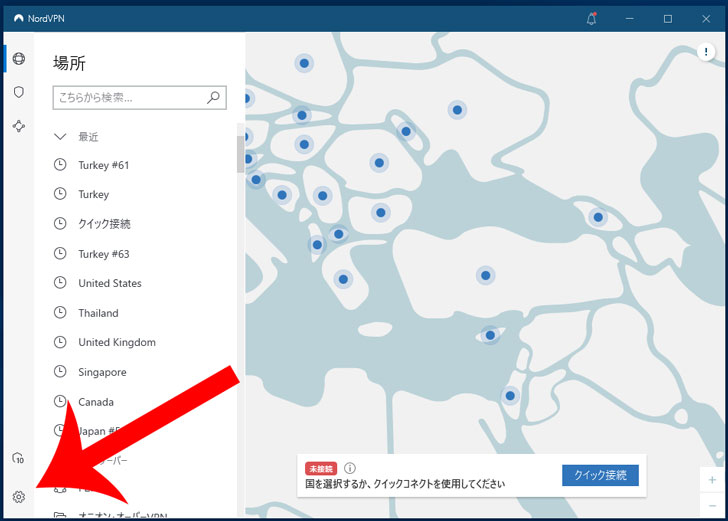Zoom in the map with plus button
This screenshot has height=521, width=728.
(x=711, y=480)
